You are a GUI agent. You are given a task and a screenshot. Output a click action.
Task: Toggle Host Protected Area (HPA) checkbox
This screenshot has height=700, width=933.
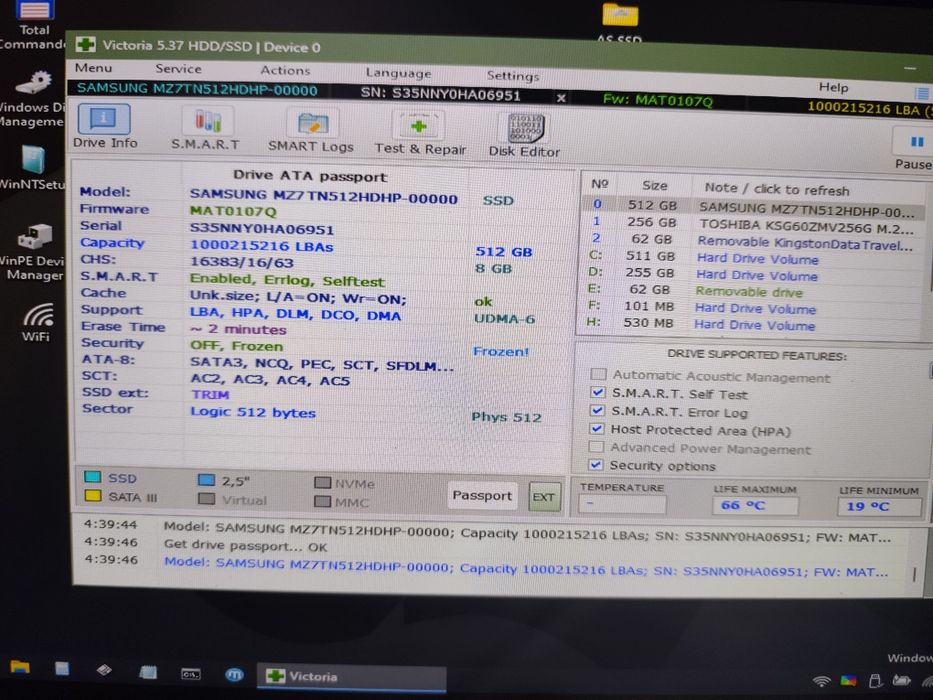click(x=597, y=428)
